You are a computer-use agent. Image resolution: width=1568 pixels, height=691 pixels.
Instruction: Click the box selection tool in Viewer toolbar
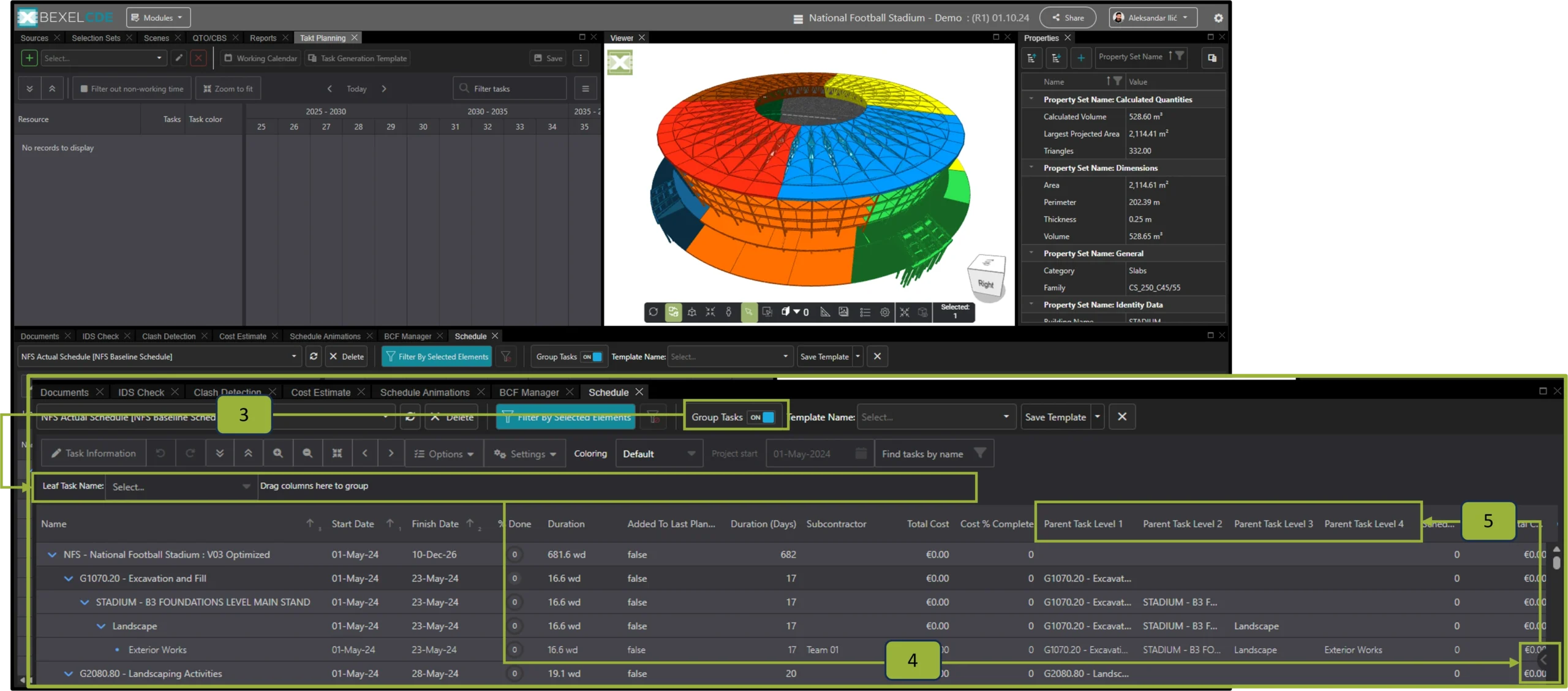click(767, 312)
